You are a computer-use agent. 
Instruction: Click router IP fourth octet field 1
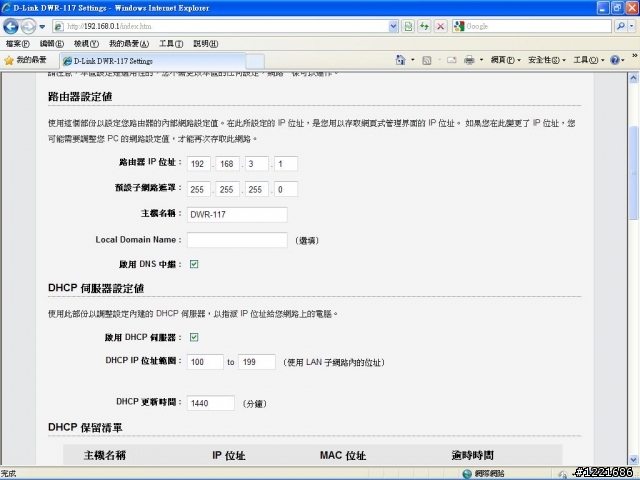point(286,164)
